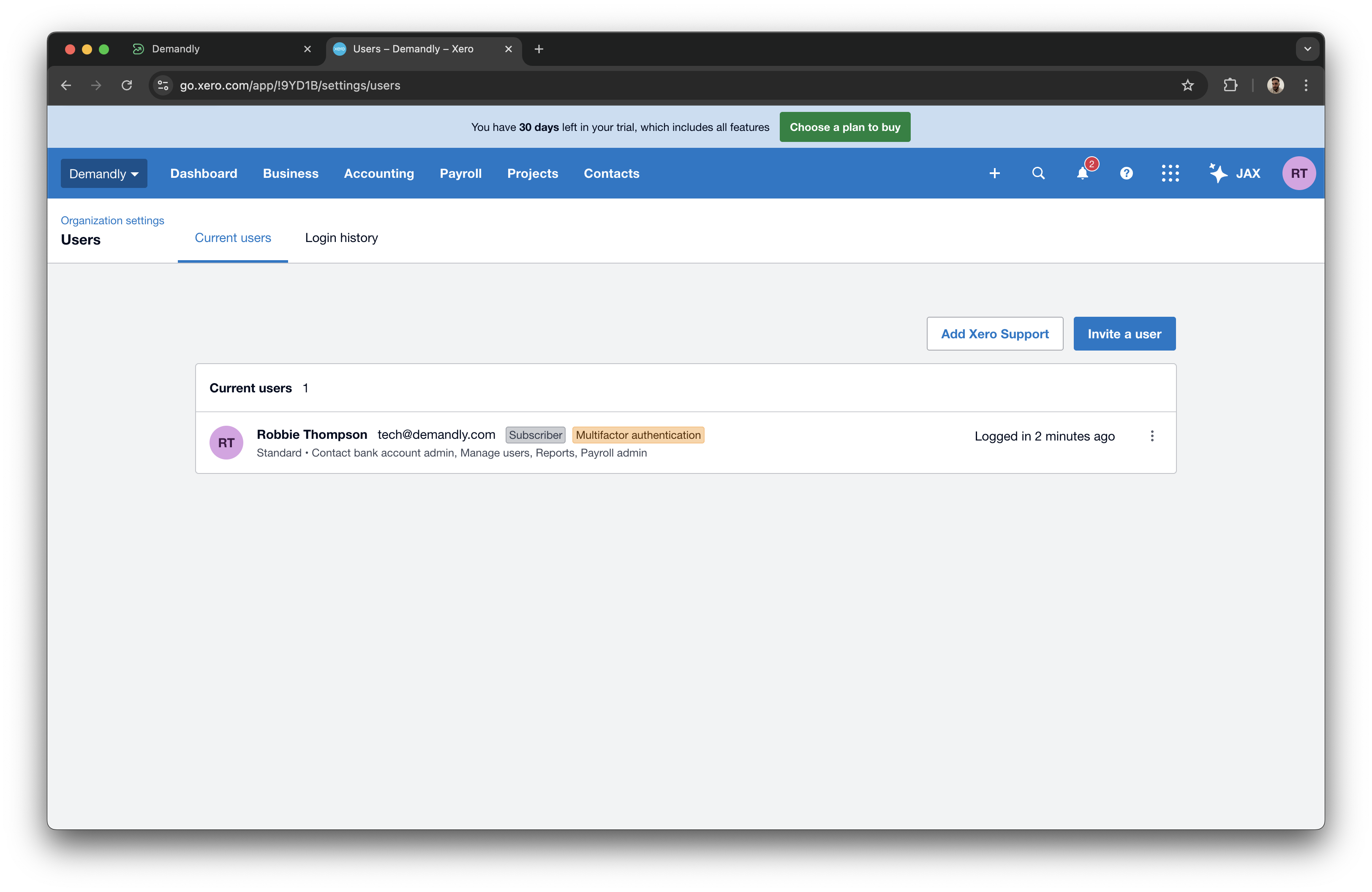The height and width of the screenshot is (892, 1372).
Task: Open the RT profile avatar menu
Action: click(x=1299, y=173)
